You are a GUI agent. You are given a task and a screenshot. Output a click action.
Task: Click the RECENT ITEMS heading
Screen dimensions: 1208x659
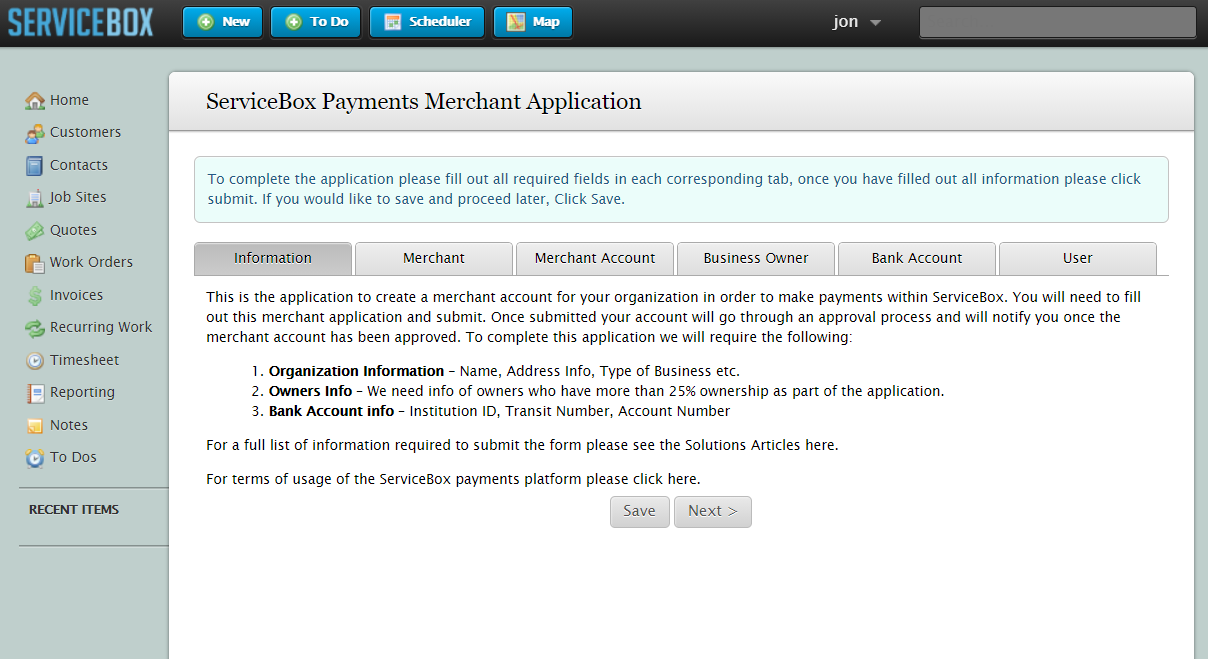74,509
